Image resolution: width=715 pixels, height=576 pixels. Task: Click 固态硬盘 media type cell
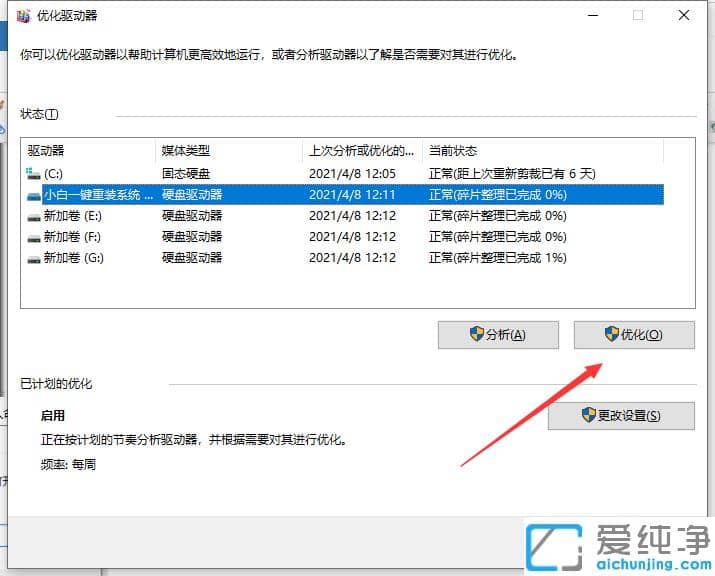186,174
